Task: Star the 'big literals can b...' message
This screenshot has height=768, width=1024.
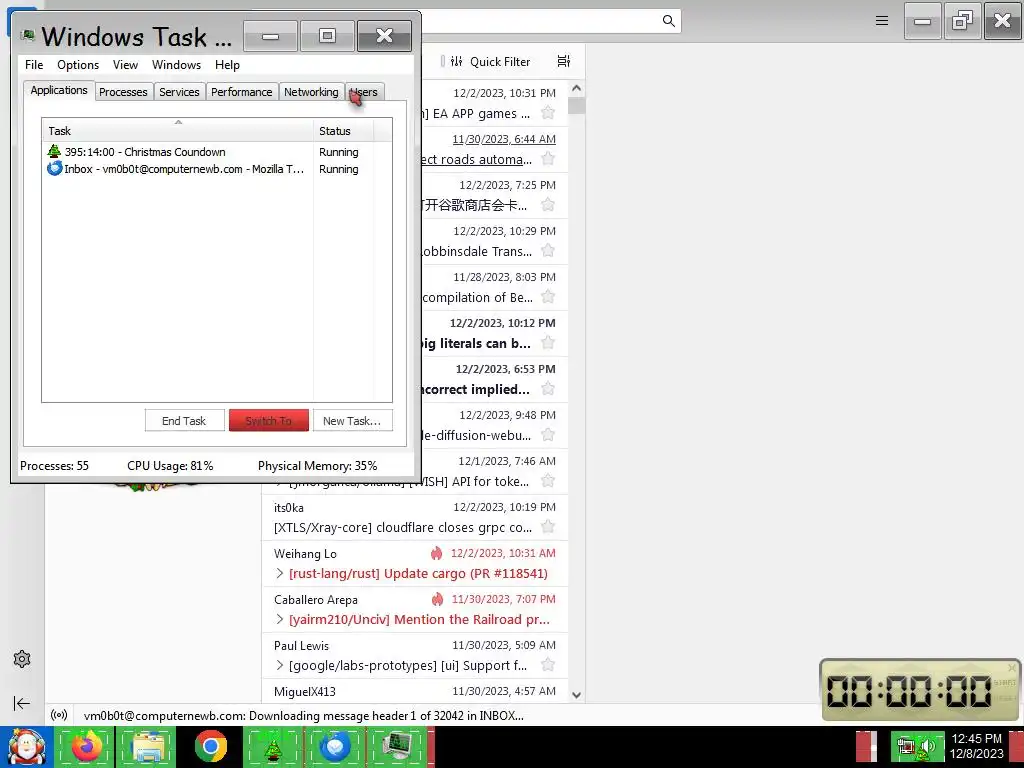Action: [x=548, y=343]
